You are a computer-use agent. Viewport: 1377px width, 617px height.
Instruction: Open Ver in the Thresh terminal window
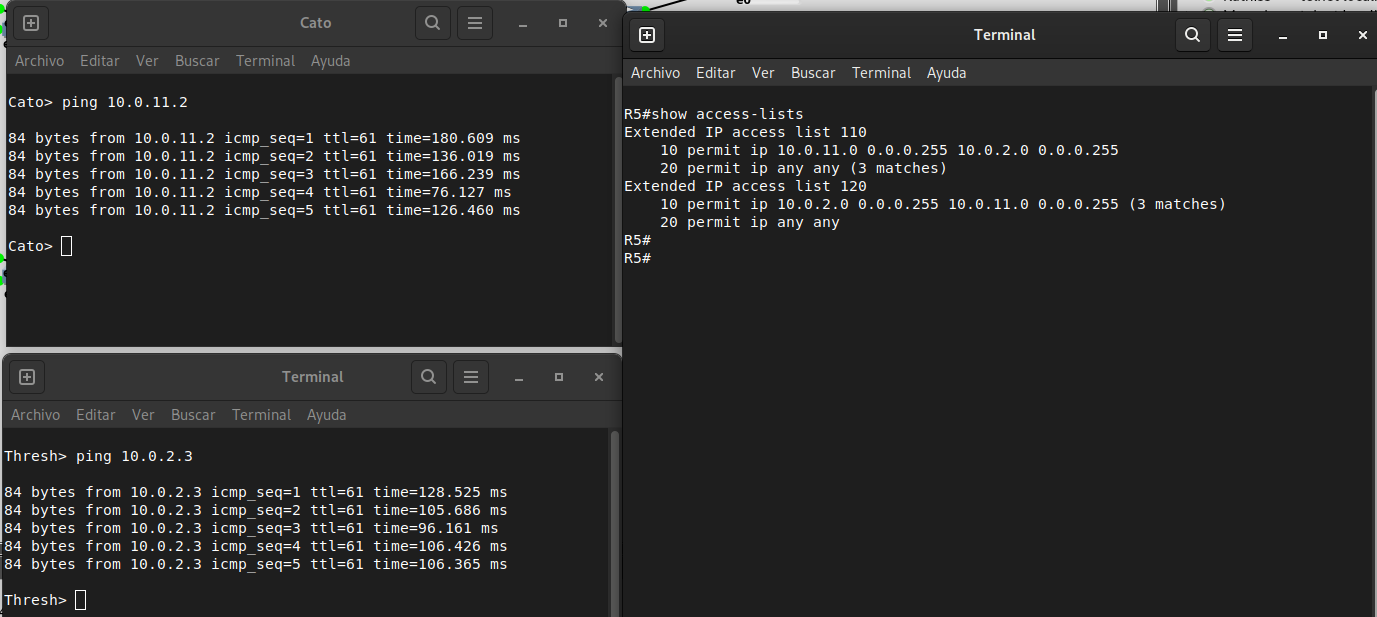point(143,415)
